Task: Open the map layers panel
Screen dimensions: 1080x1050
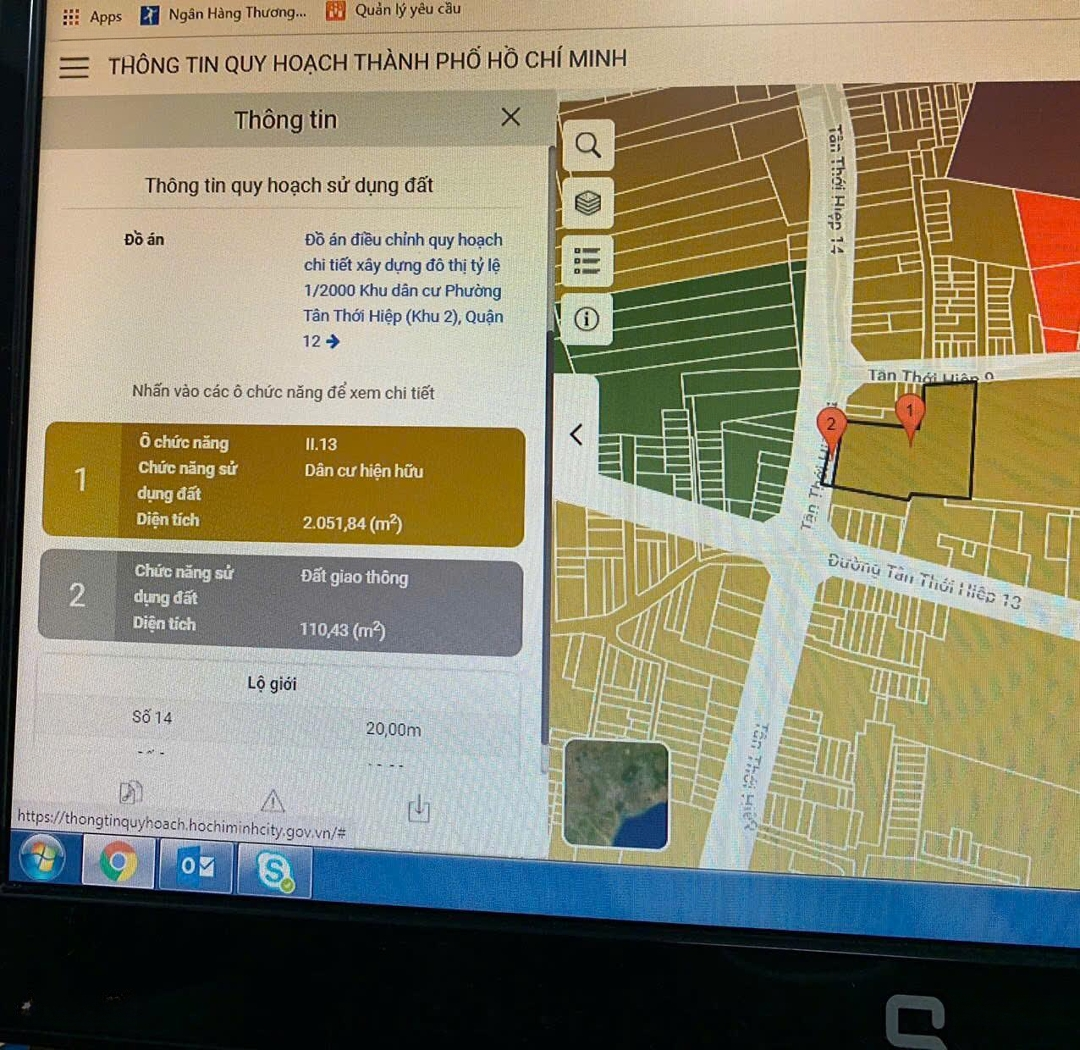Action: coord(588,203)
